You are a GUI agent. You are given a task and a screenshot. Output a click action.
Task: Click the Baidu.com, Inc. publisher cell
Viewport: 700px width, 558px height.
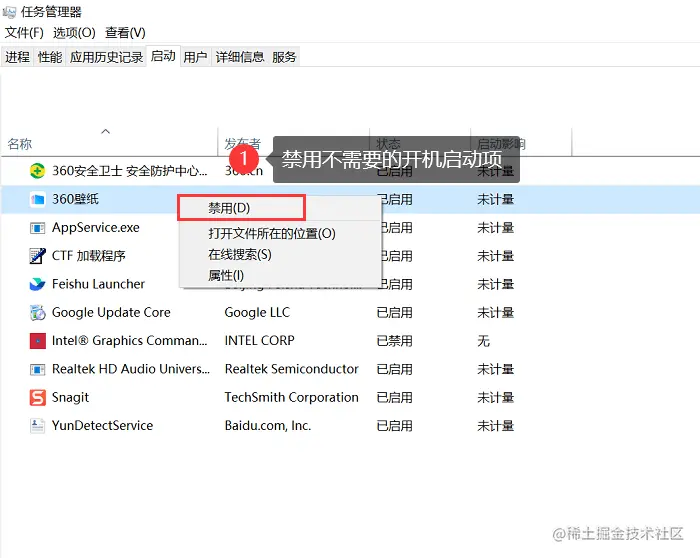click(x=268, y=425)
